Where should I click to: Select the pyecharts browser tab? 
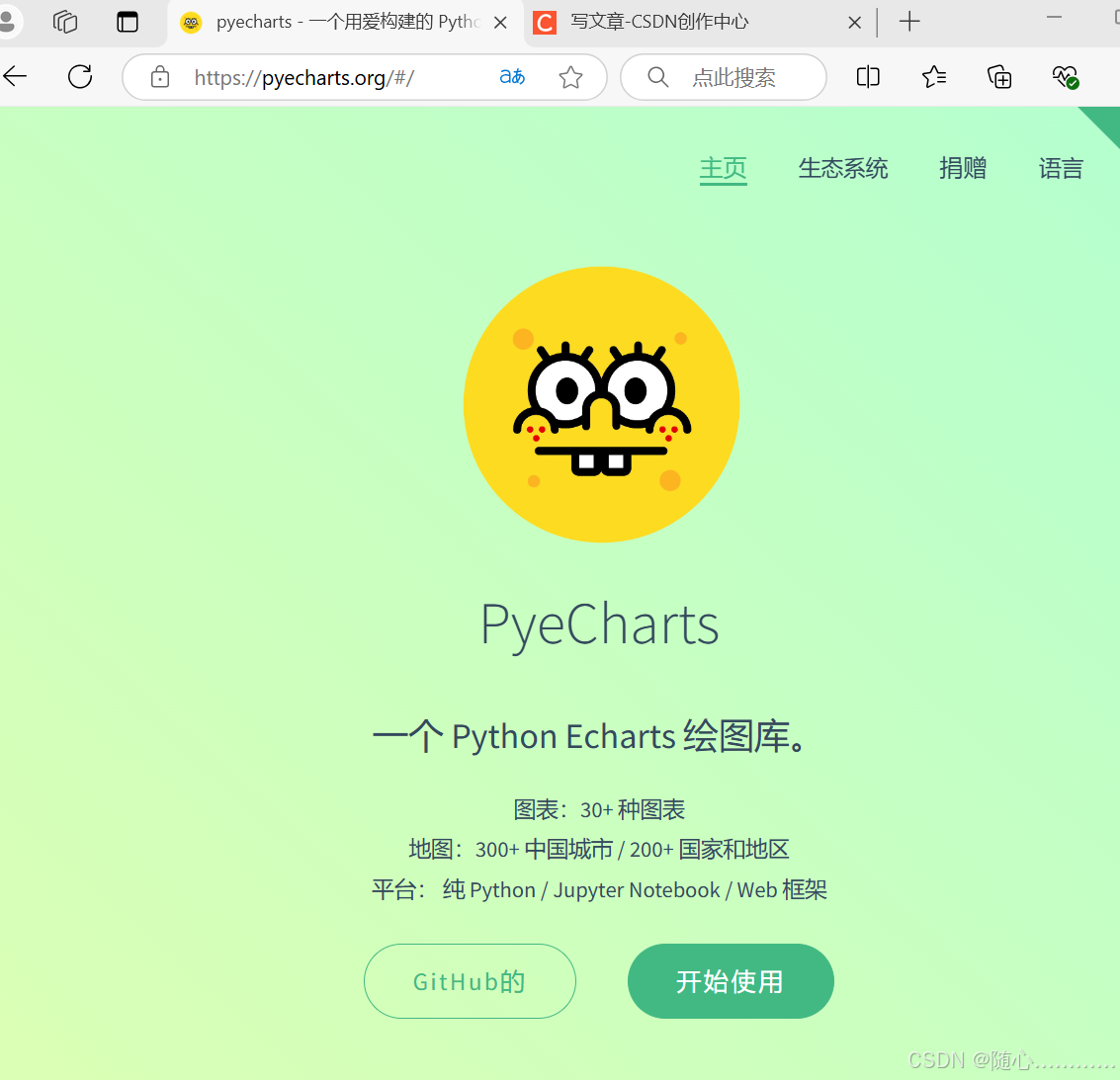346,24
